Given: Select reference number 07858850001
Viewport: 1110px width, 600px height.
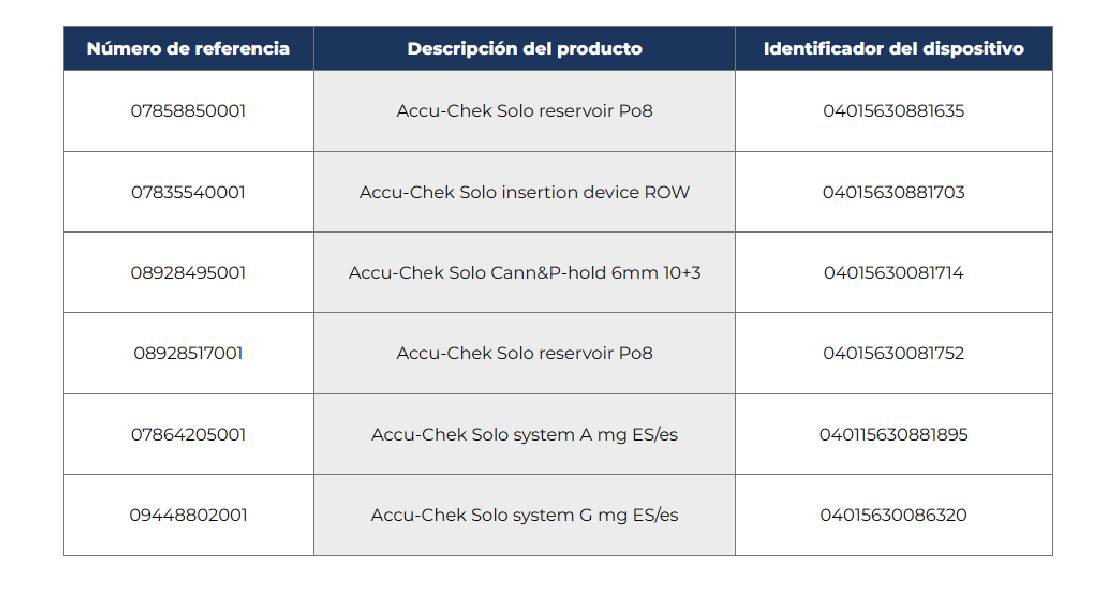Looking at the screenshot, I should pos(188,111).
